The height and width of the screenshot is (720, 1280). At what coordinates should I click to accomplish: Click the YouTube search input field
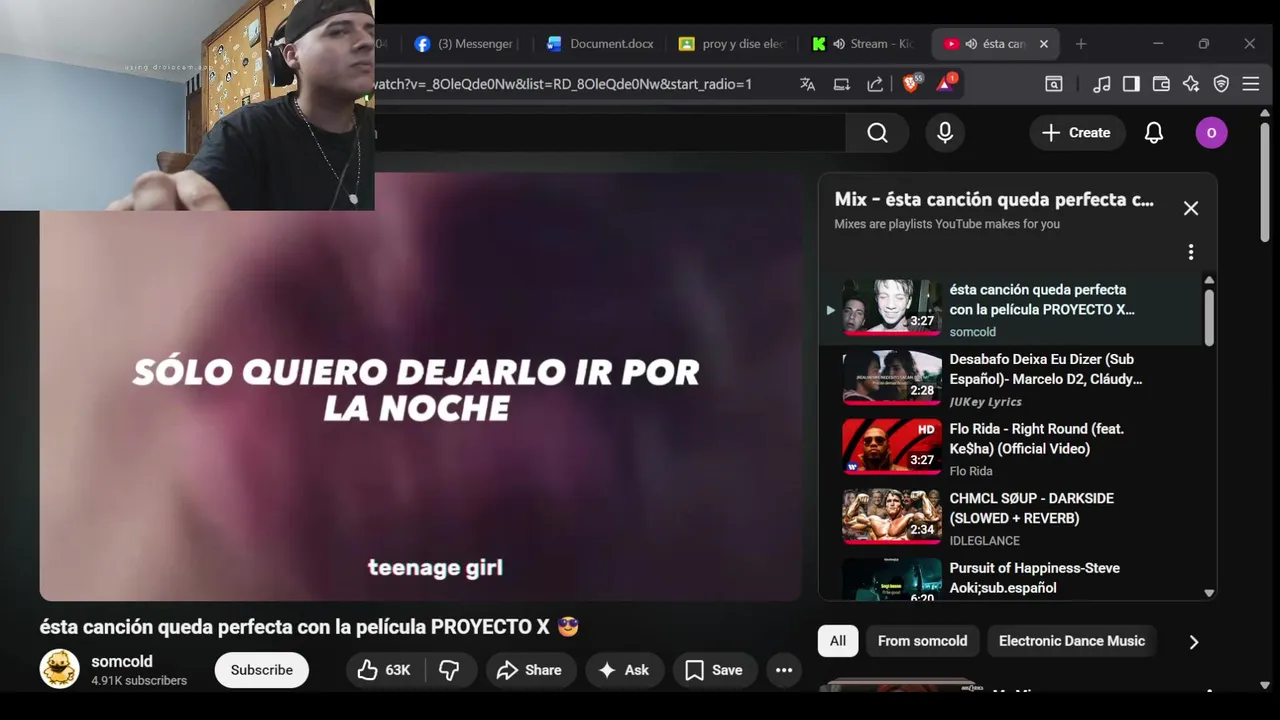coord(610,133)
